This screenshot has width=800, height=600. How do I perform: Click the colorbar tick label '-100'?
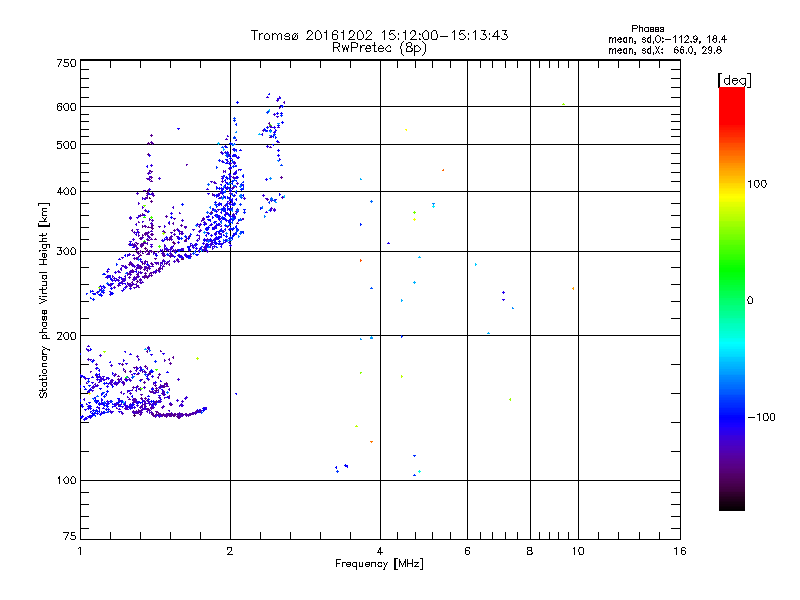click(762, 417)
